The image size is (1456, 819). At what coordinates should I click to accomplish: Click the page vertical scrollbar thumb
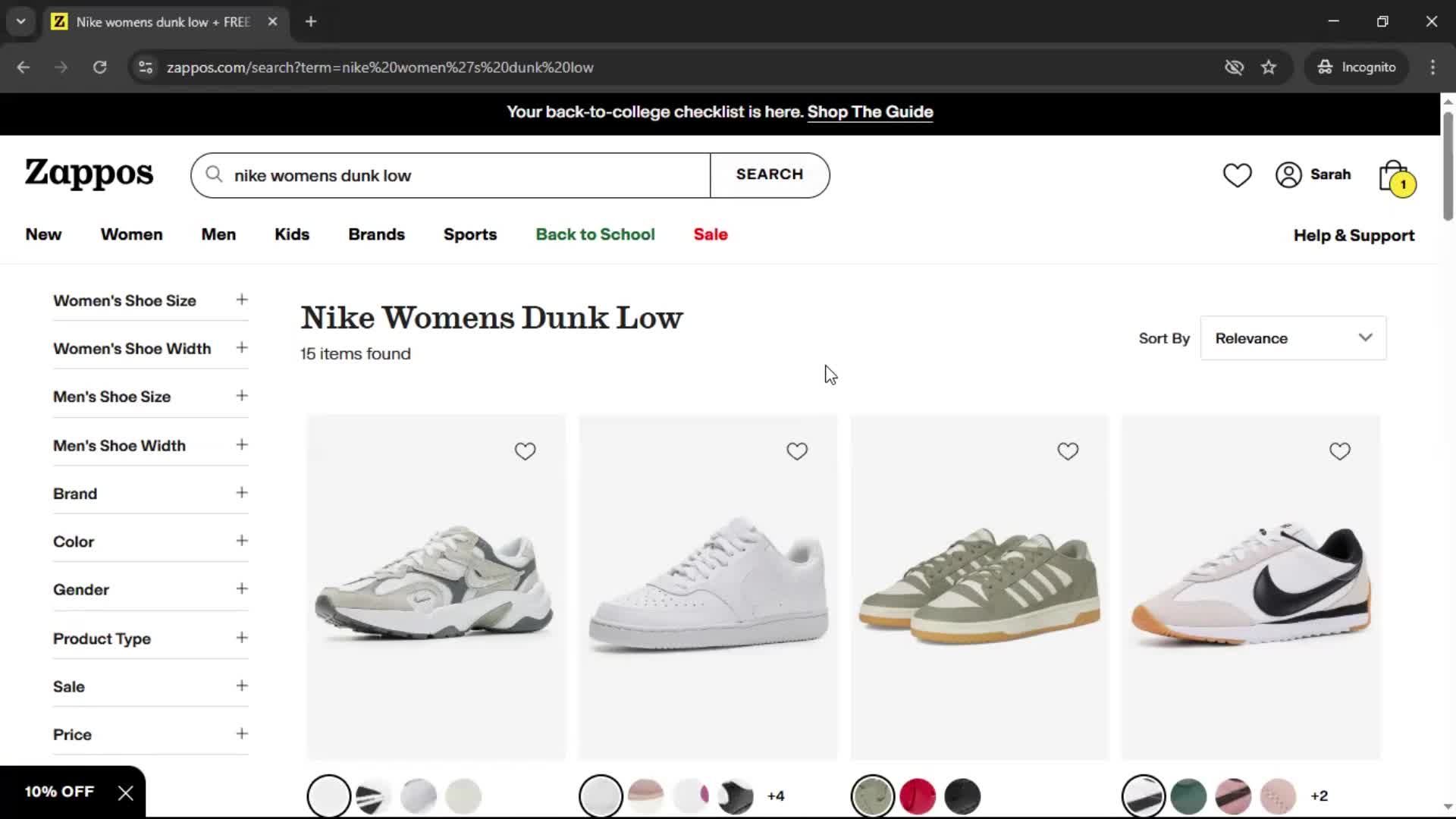tap(1448, 165)
